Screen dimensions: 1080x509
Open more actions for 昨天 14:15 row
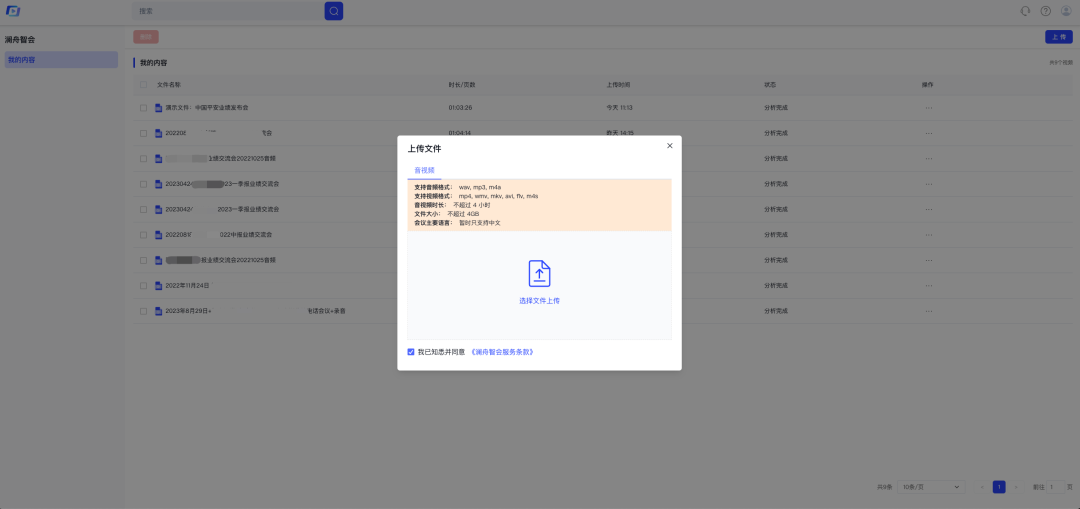[928, 134]
